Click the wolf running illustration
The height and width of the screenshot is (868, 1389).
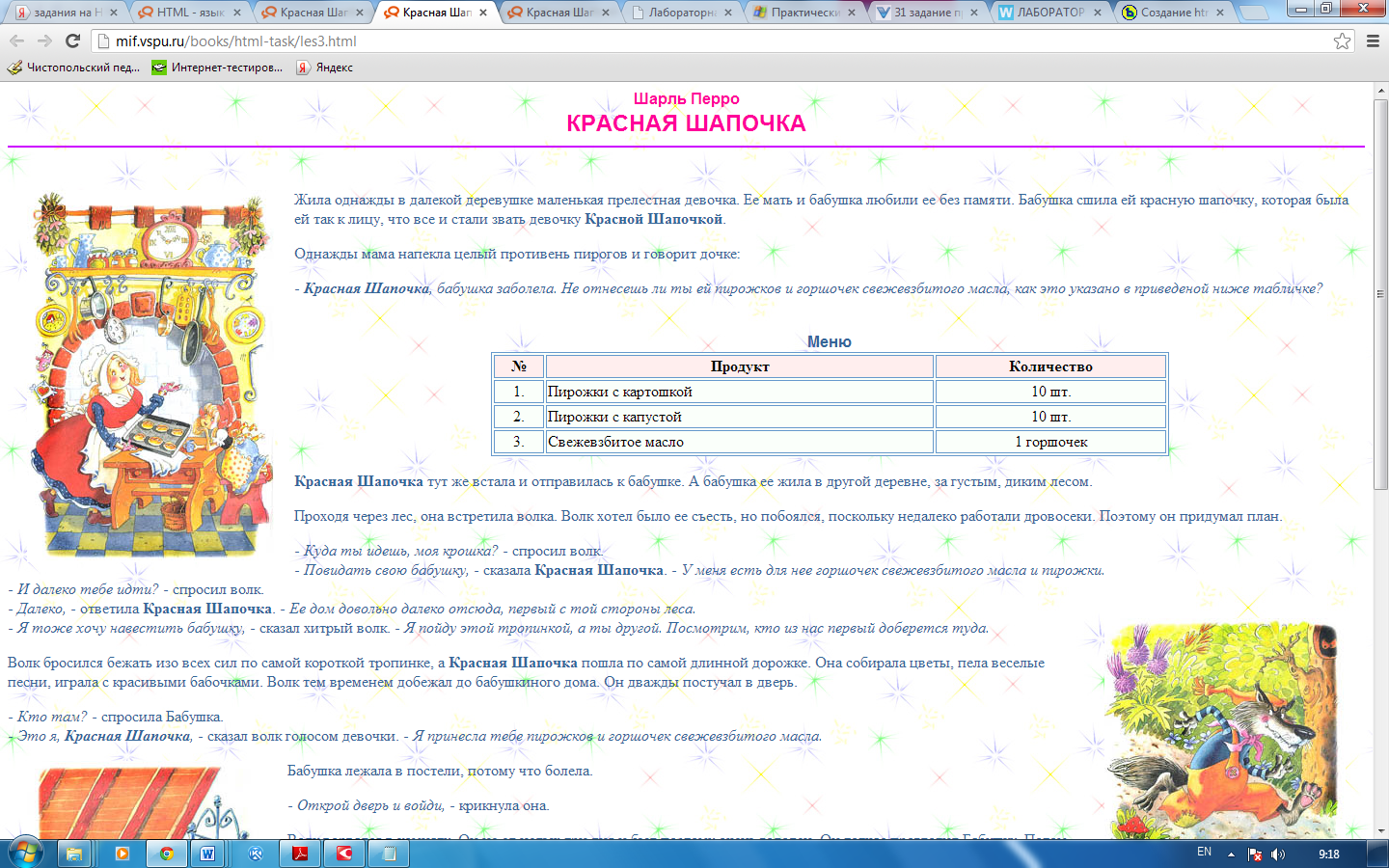coord(1223,730)
